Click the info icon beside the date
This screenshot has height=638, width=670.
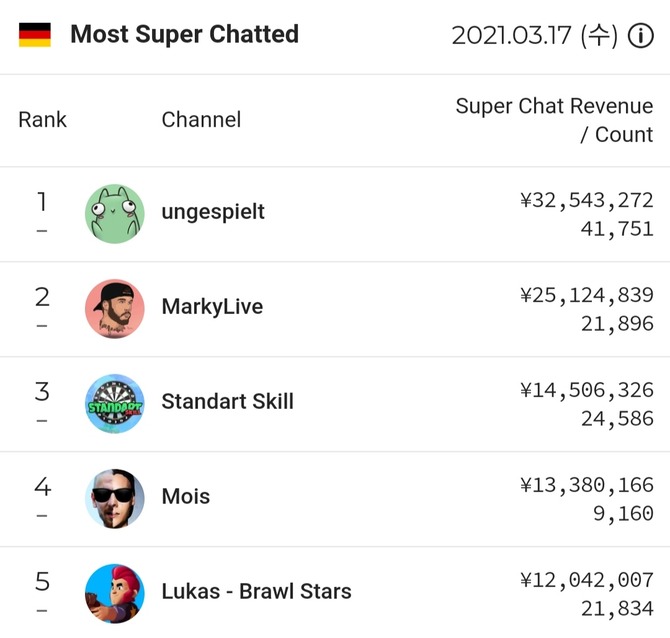click(x=640, y=35)
